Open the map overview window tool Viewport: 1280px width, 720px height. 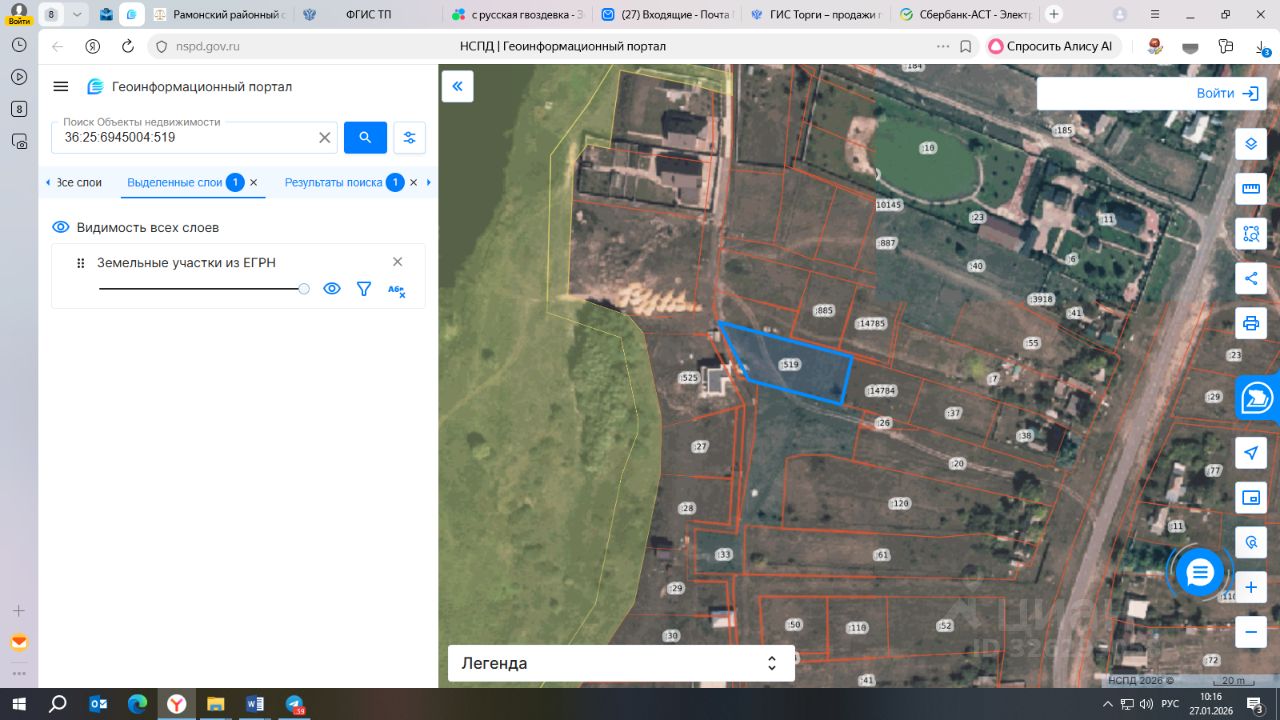(x=1251, y=497)
